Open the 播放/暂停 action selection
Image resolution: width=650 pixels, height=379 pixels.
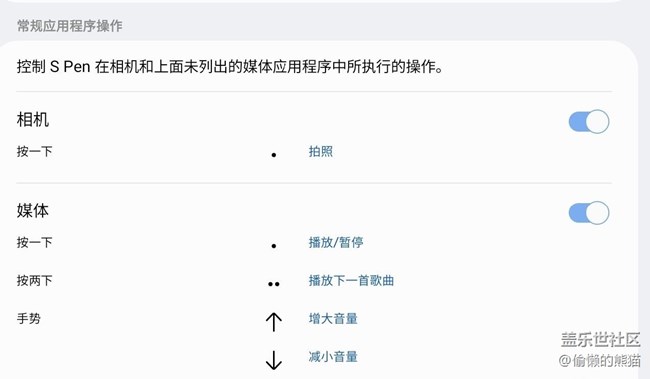coord(336,242)
